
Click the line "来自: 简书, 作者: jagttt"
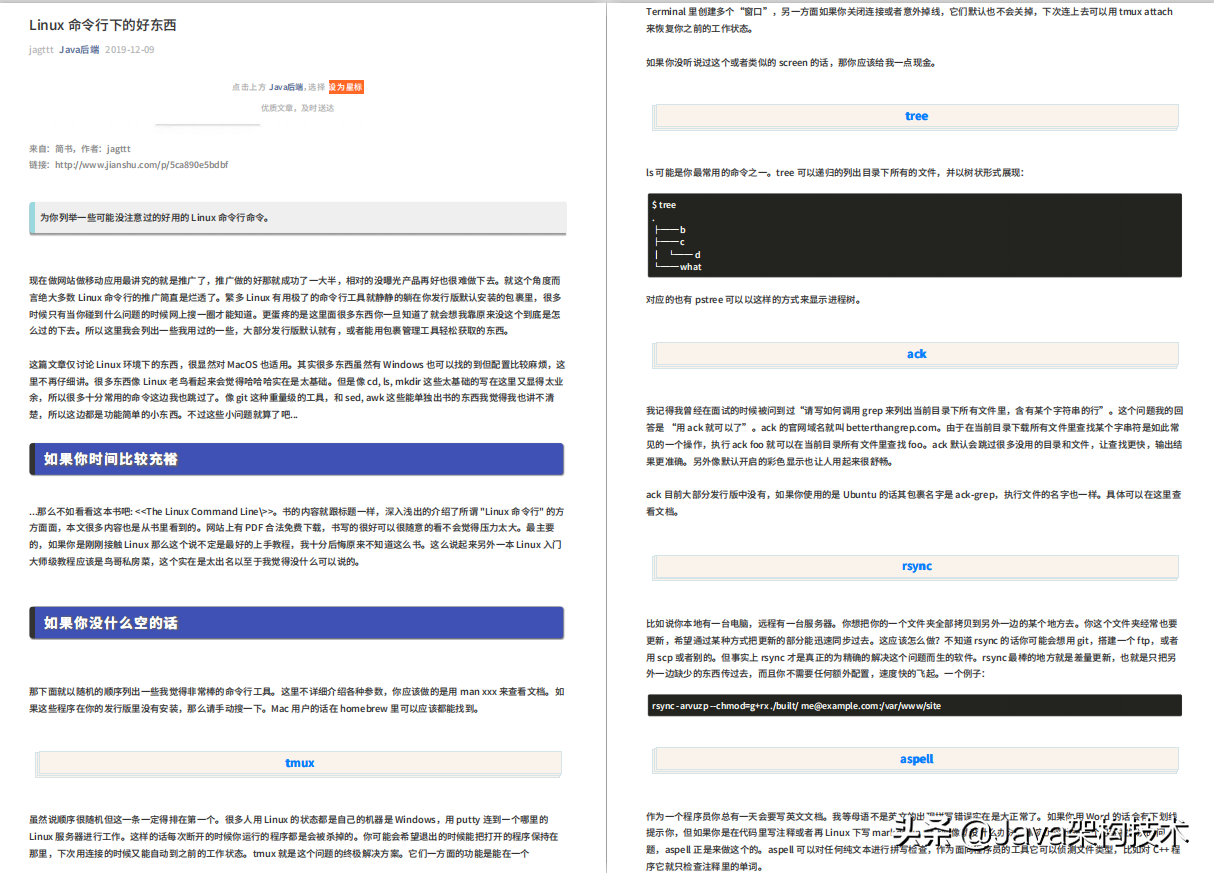(80, 148)
